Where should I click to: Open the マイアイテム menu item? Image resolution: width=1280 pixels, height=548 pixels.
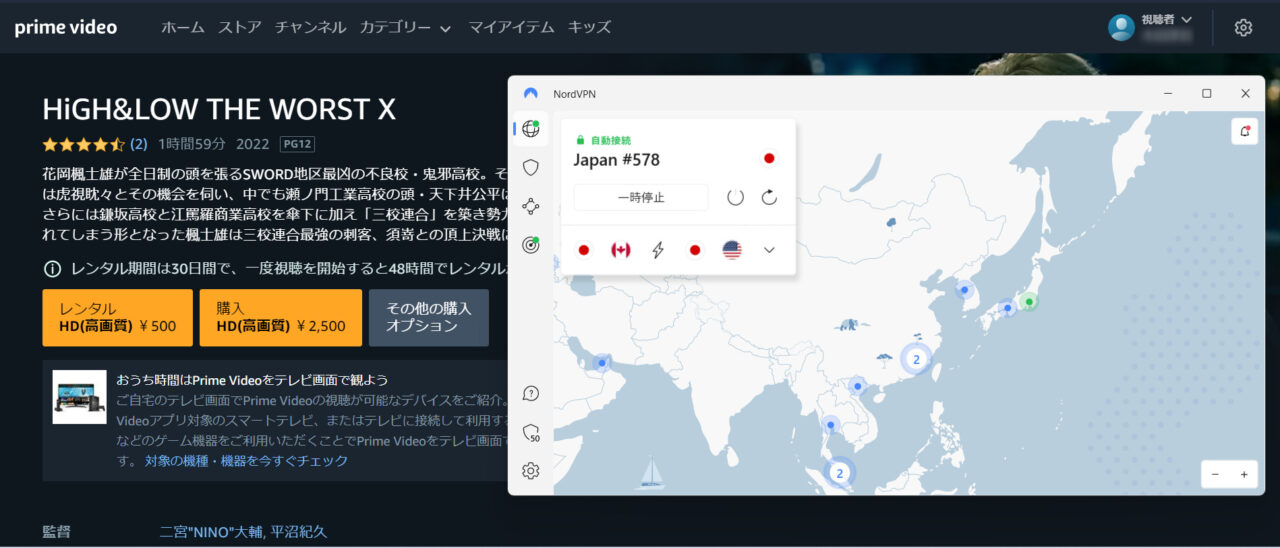[x=511, y=27]
